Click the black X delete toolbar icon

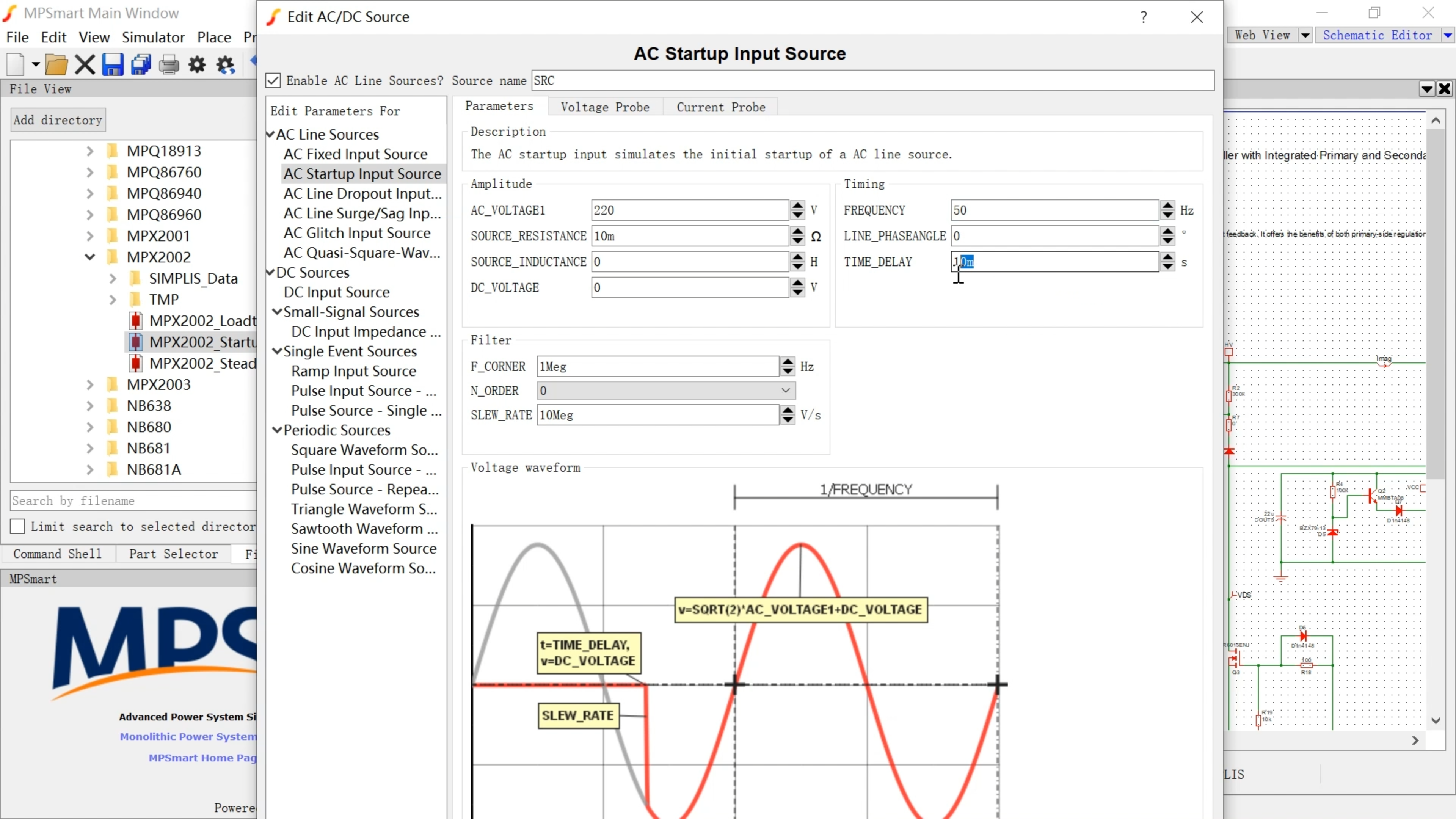pyautogui.click(x=85, y=64)
